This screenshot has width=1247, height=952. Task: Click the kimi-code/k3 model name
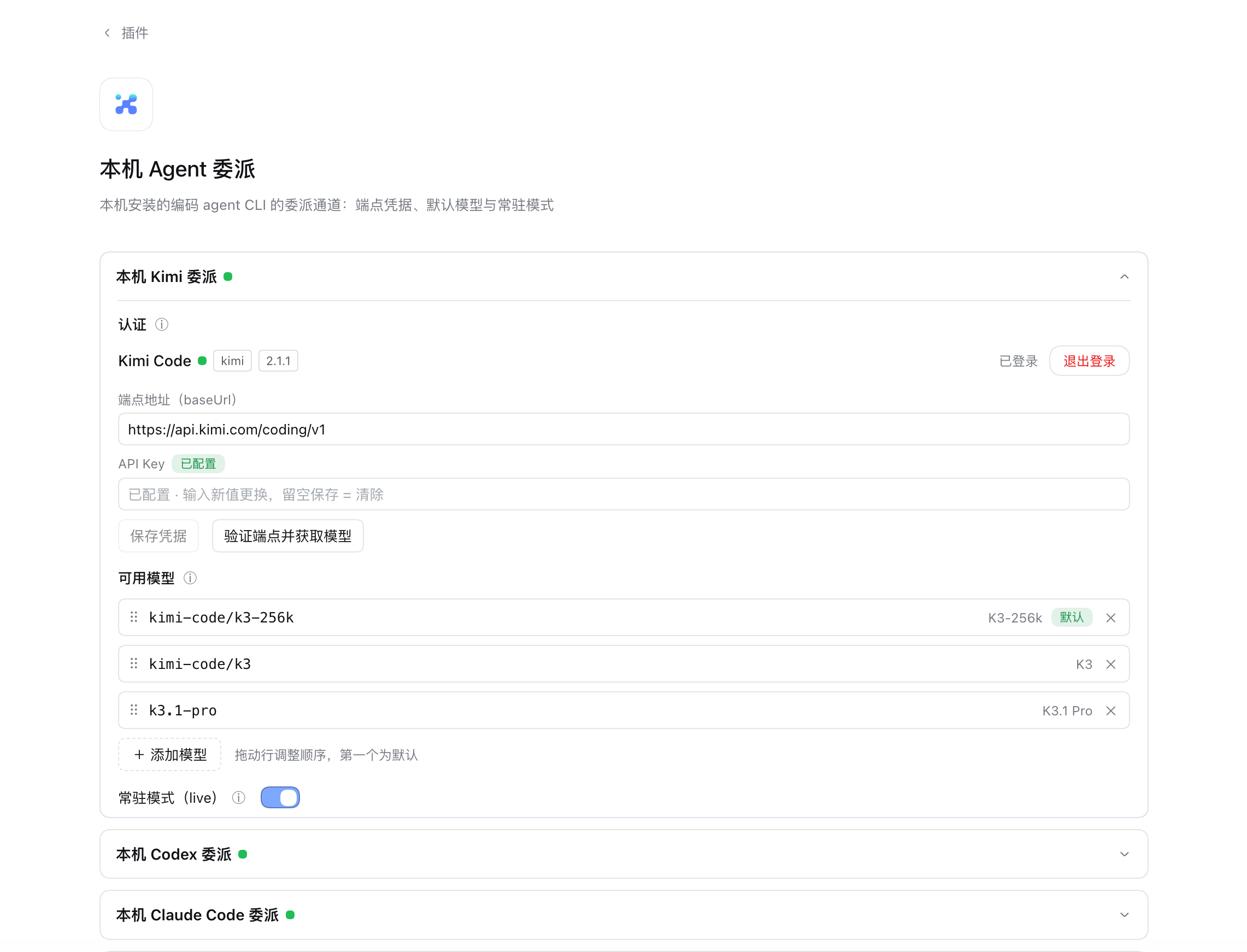tap(199, 664)
